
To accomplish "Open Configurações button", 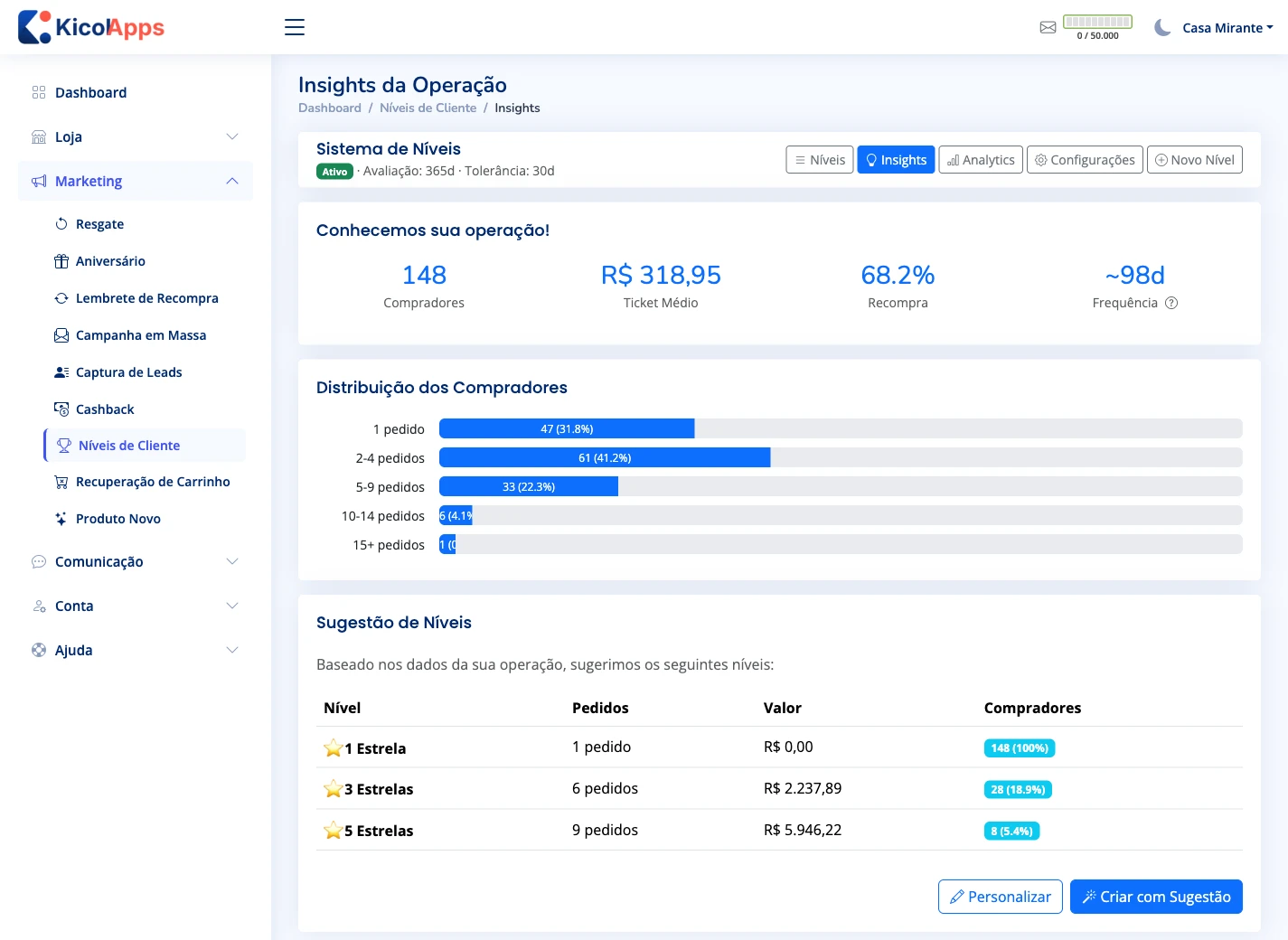I will pyautogui.click(x=1085, y=160).
